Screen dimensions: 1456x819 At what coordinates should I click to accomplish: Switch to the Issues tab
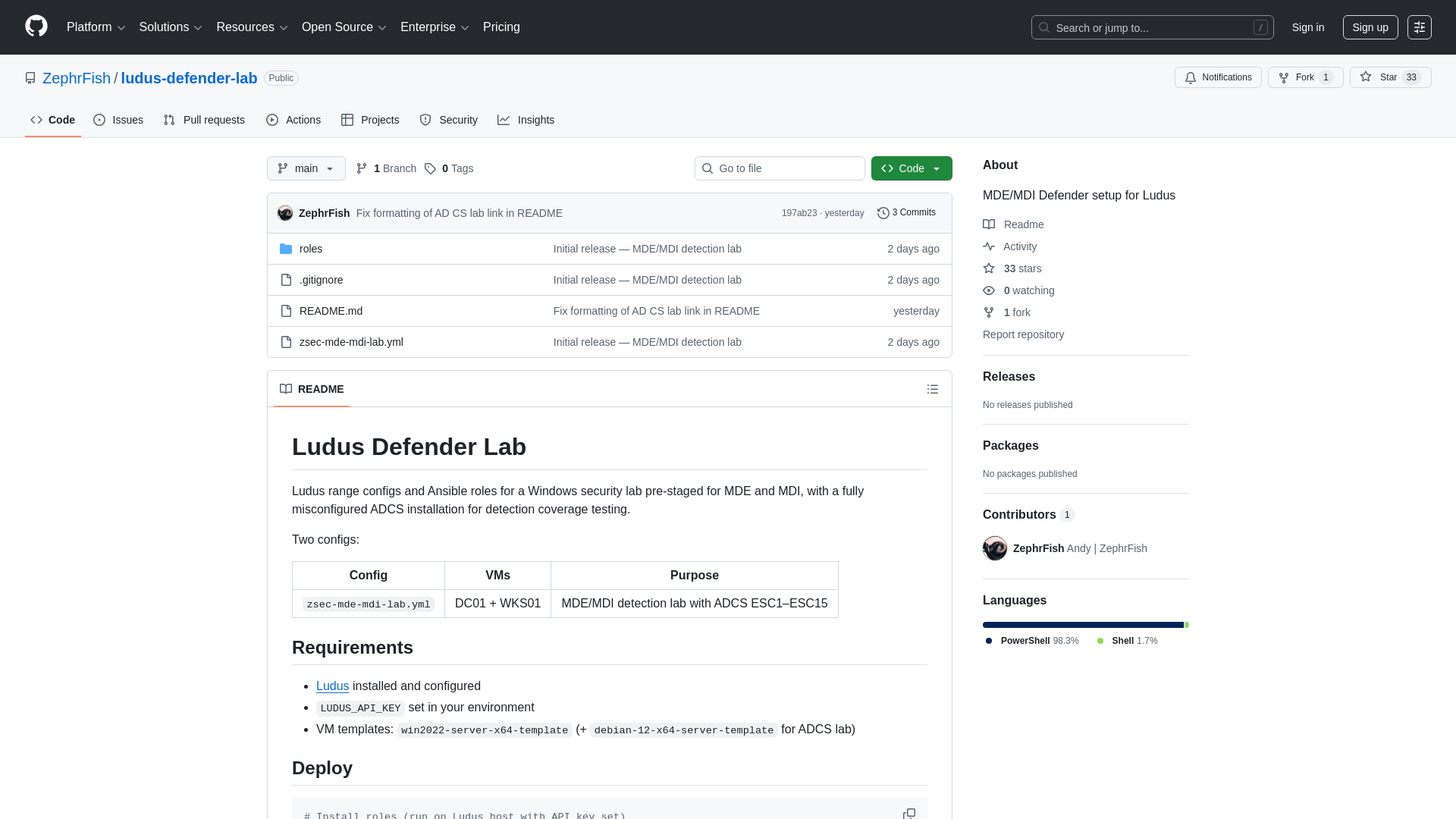point(118,120)
